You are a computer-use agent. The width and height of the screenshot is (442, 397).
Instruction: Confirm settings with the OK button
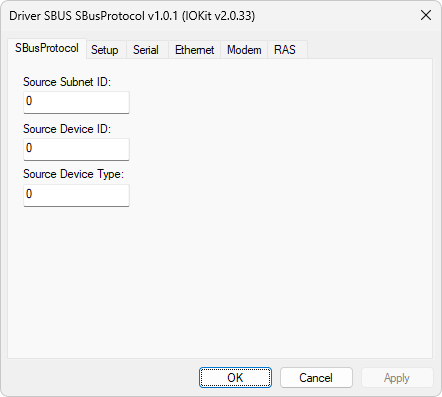tap(235, 378)
